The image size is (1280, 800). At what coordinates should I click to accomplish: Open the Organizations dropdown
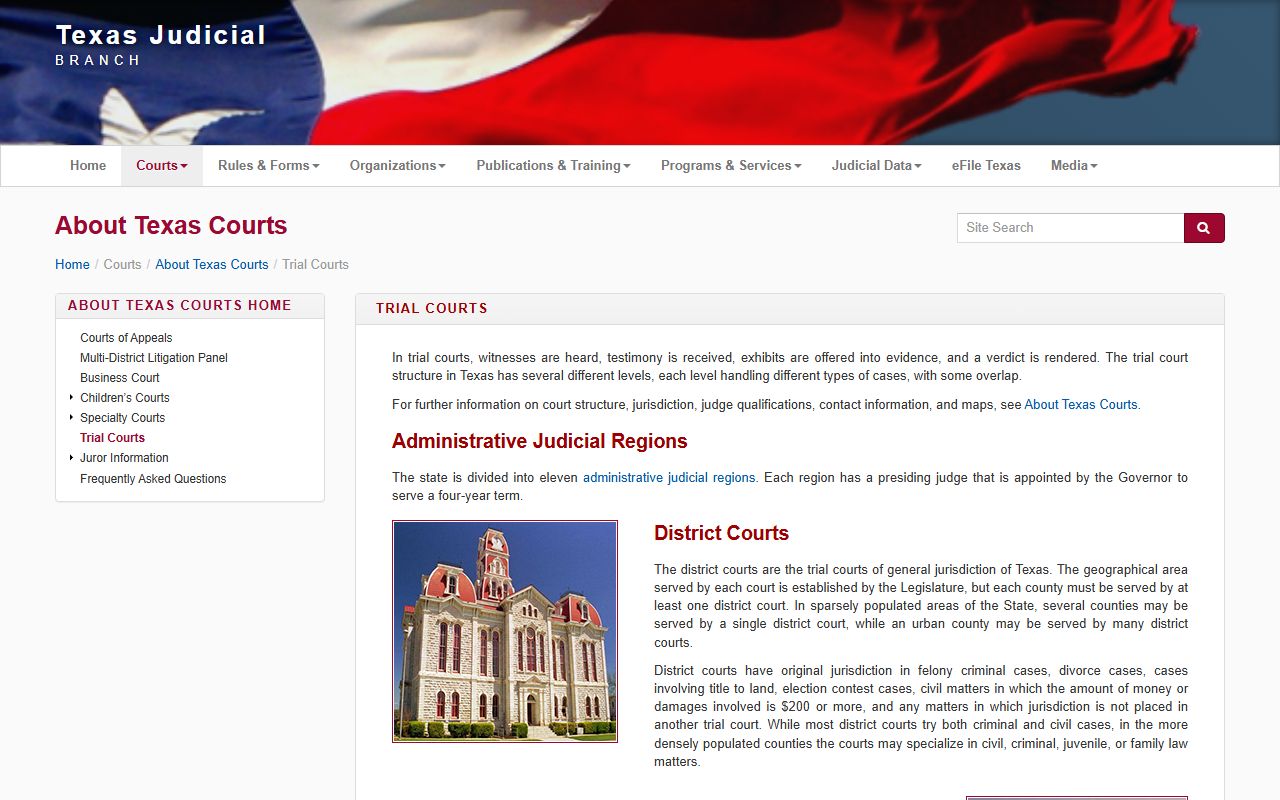click(398, 166)
